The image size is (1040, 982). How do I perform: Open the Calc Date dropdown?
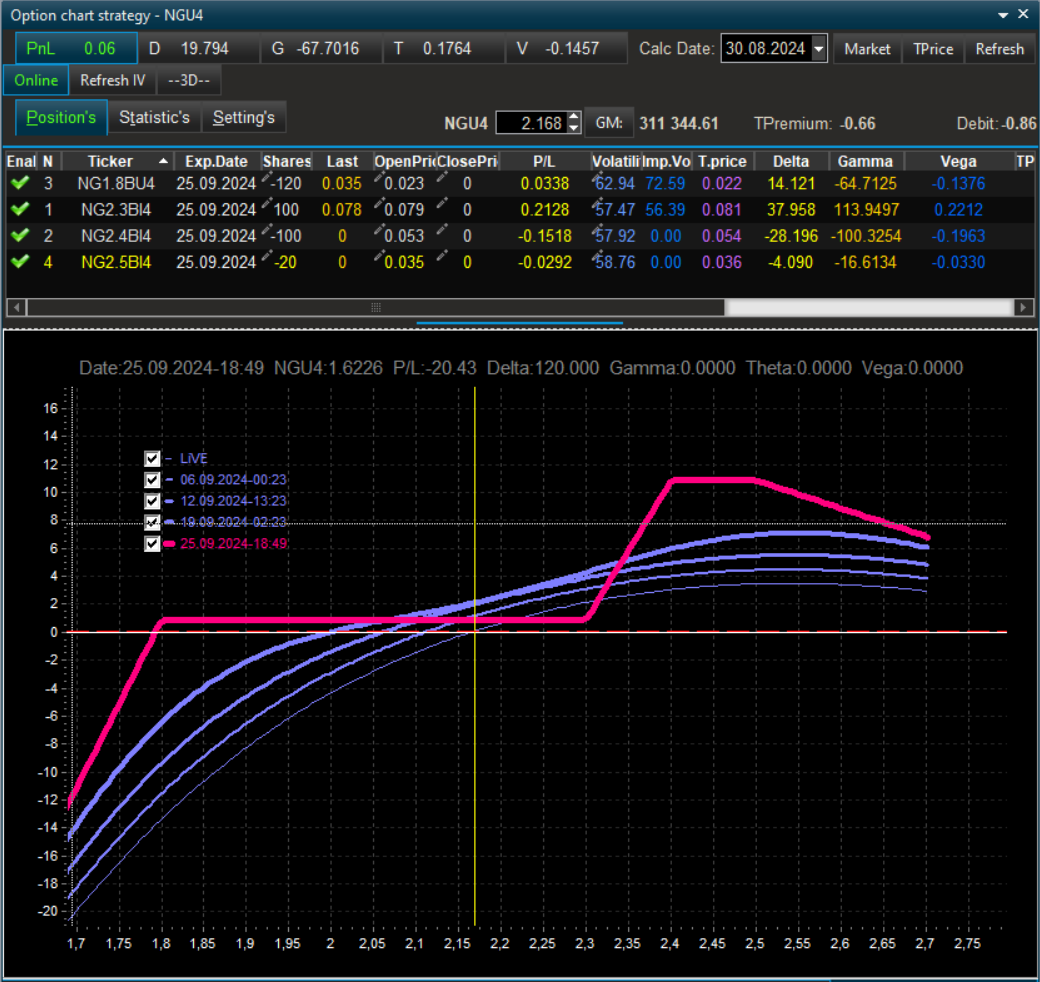(x=819, y=49)
